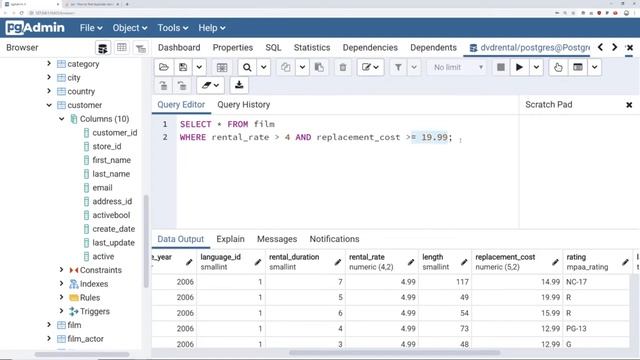Select the customer_id column in tree

click(x=114, y=133)
